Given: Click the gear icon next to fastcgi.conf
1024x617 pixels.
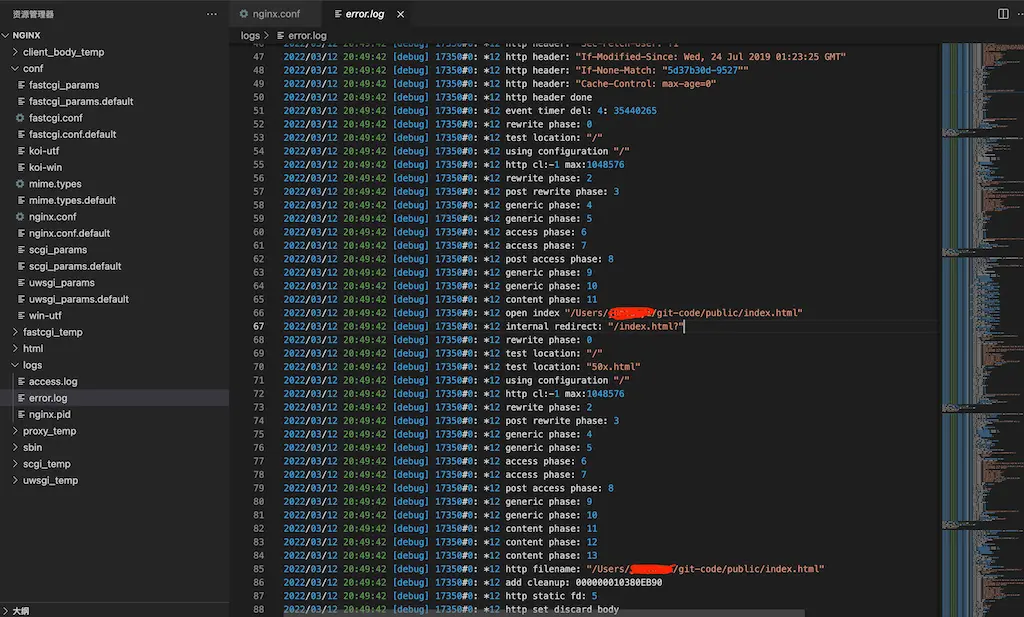Looking at the screenshot, I should 20,118.
